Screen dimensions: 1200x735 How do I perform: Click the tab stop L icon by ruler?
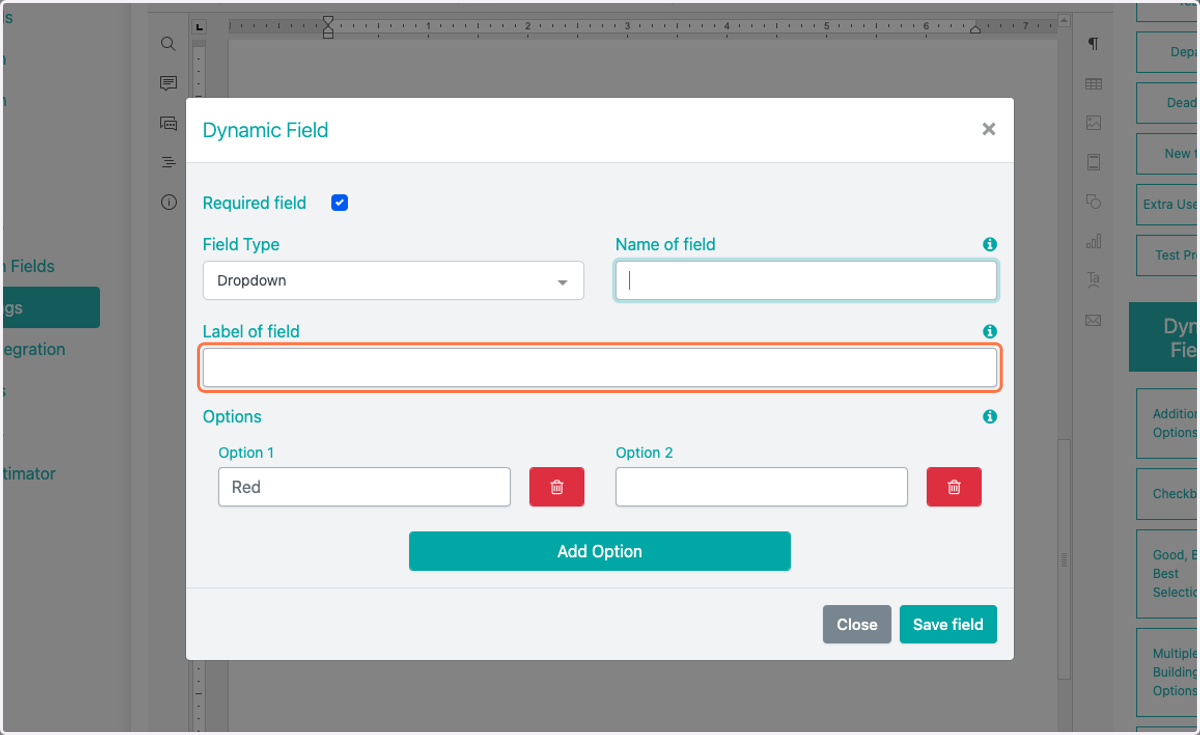pyautogui.click(x=200, y=26)
